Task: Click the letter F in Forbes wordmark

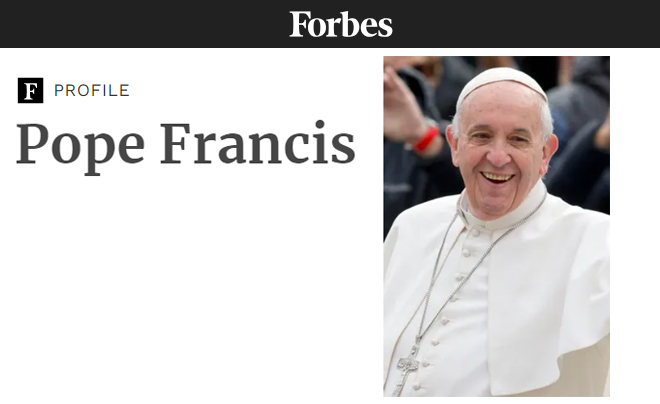Action: tap(299, 24)
